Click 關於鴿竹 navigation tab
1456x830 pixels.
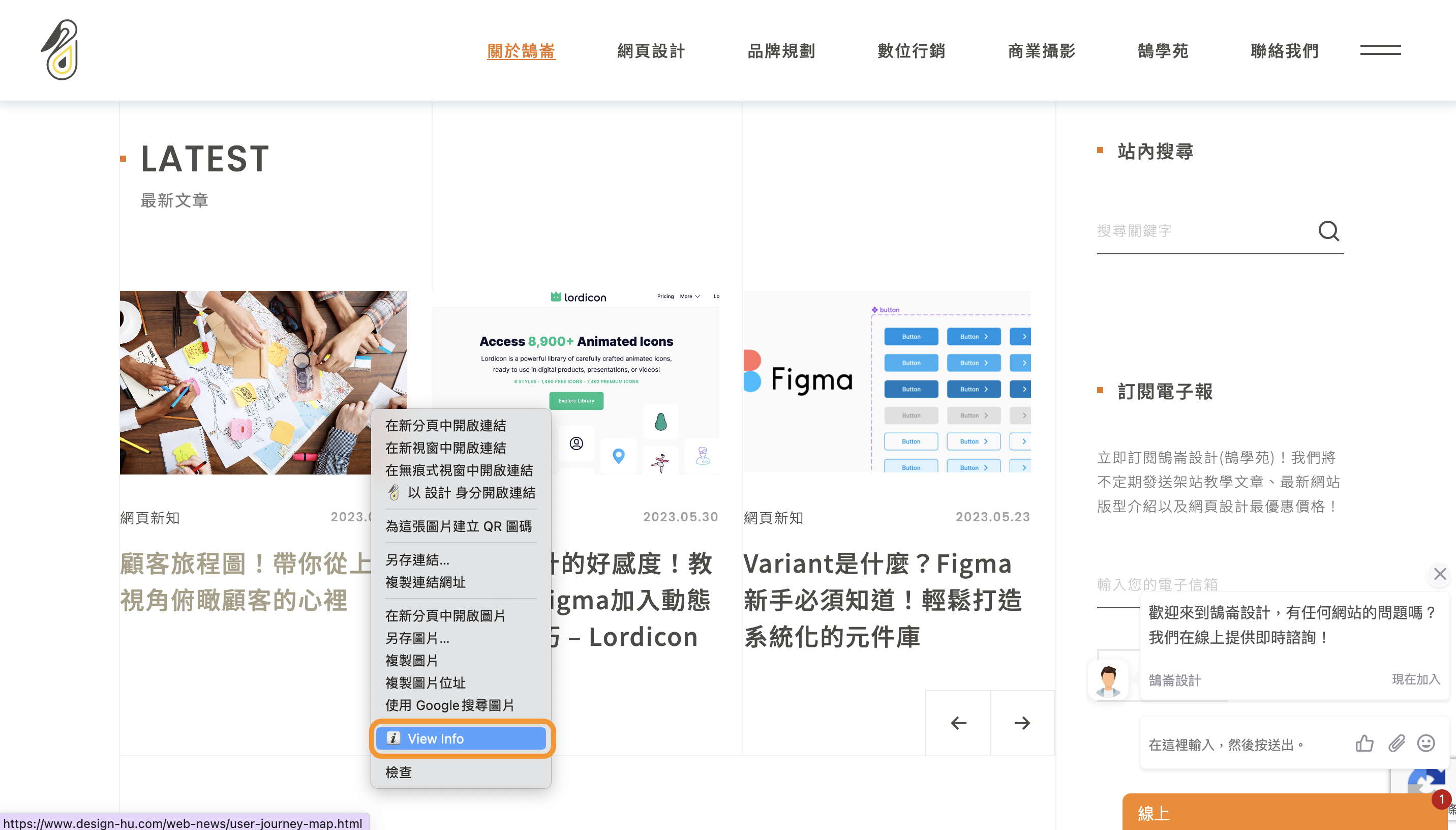(520, 50)
